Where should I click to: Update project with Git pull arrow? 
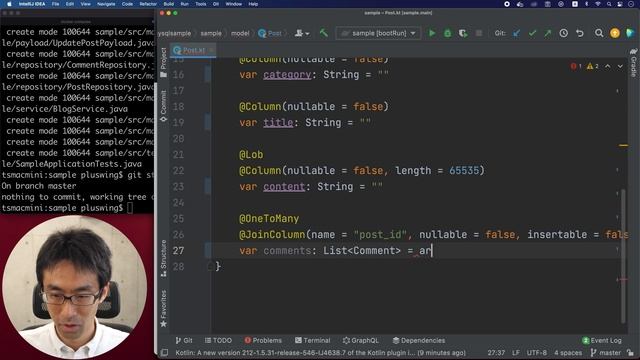click(517, 33)
